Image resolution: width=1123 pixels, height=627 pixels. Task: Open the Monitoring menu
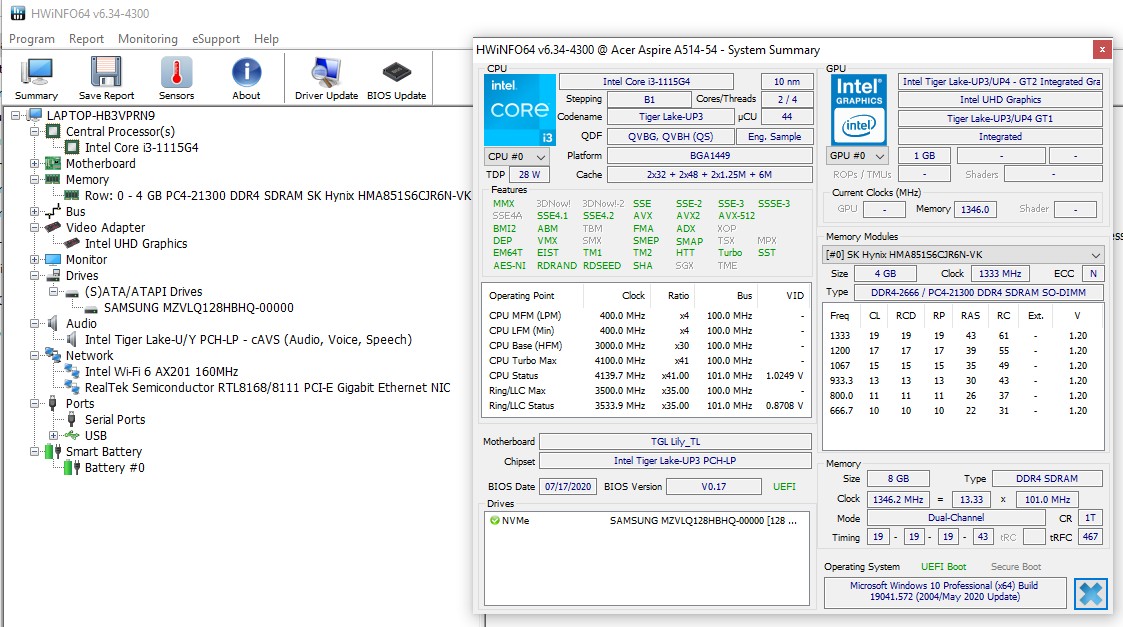[147, 39]
